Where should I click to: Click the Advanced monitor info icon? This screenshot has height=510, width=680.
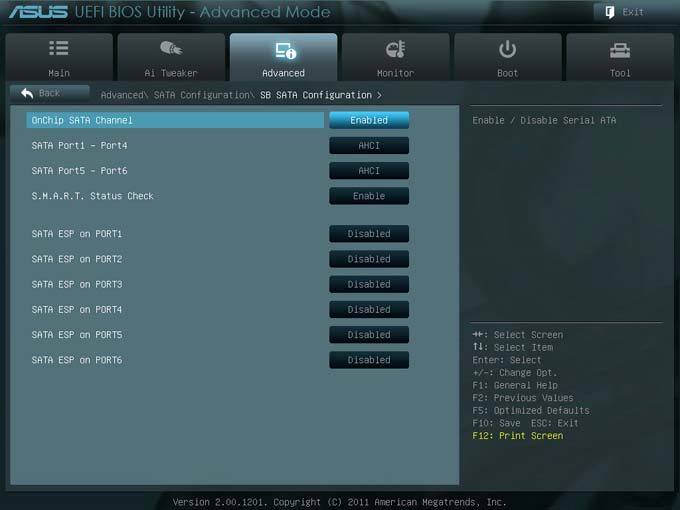click(x=285, y=50)
